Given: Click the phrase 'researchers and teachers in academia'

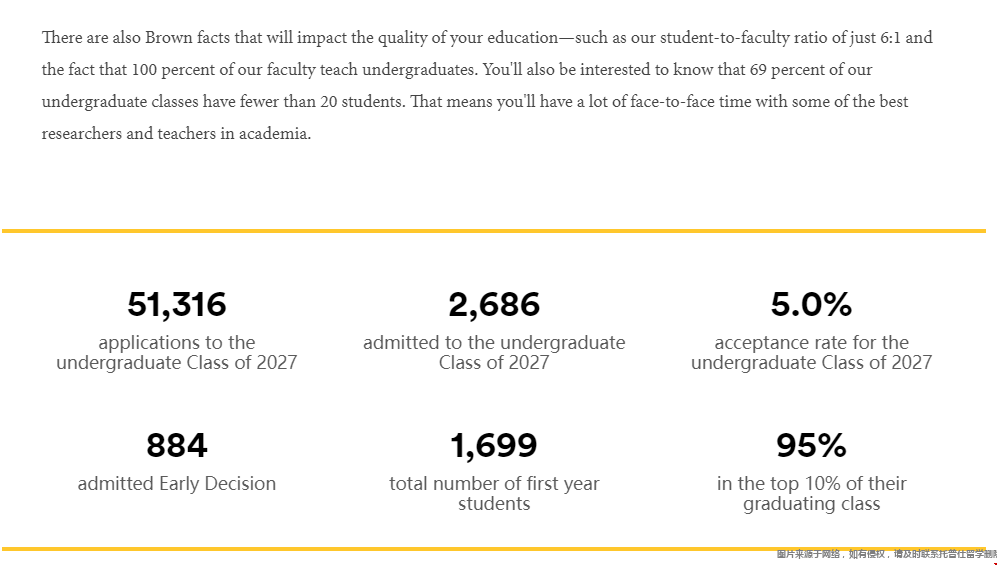Looking at the screenshot, I should pyautogui.click(x=176, y=134).
